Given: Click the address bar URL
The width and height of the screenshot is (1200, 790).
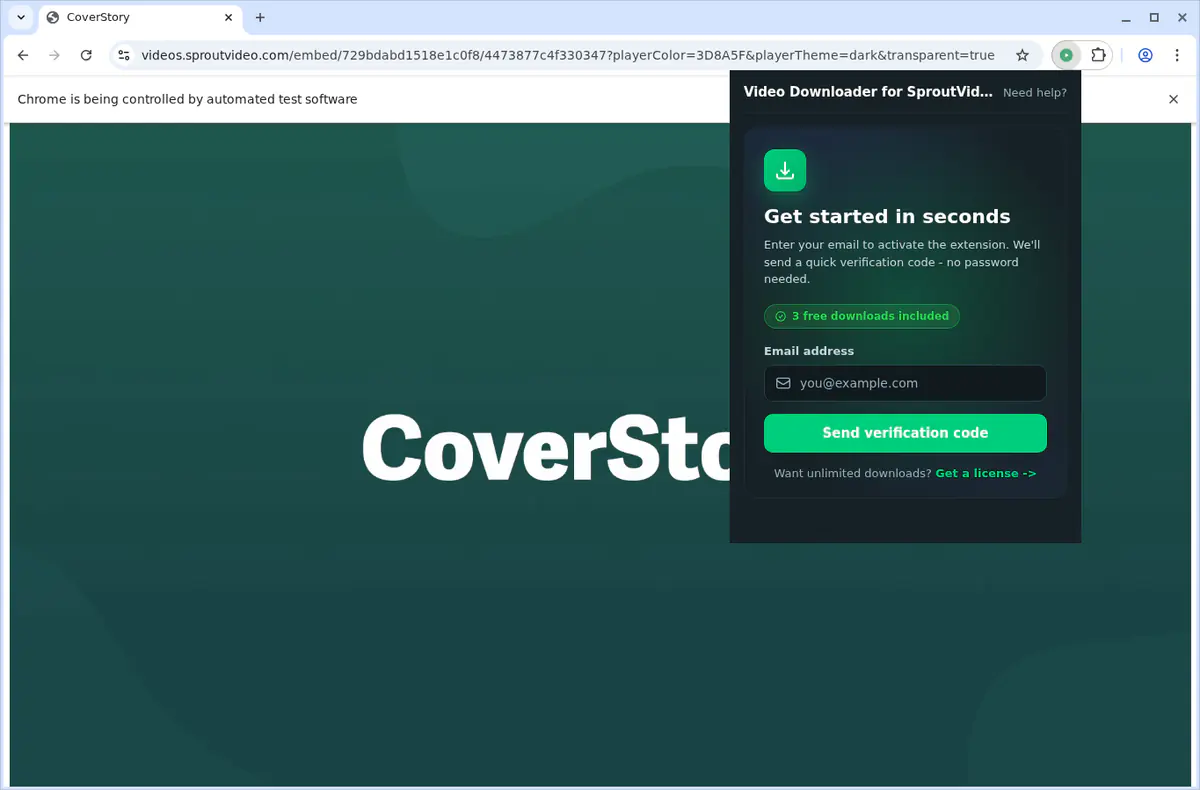Looking at the screenshot, I should [x=567, y=55].
